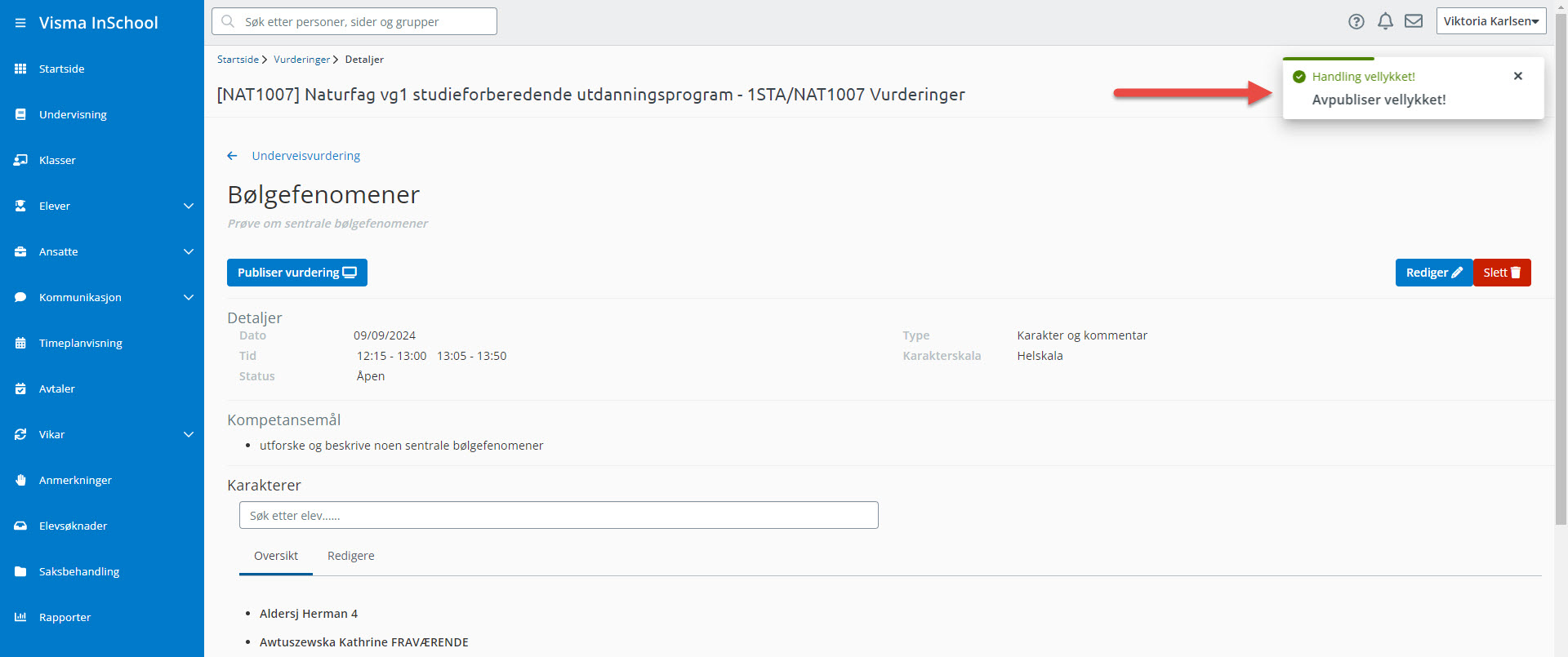
Task: Open the help question mark icon
Action: pos(1356,22)
